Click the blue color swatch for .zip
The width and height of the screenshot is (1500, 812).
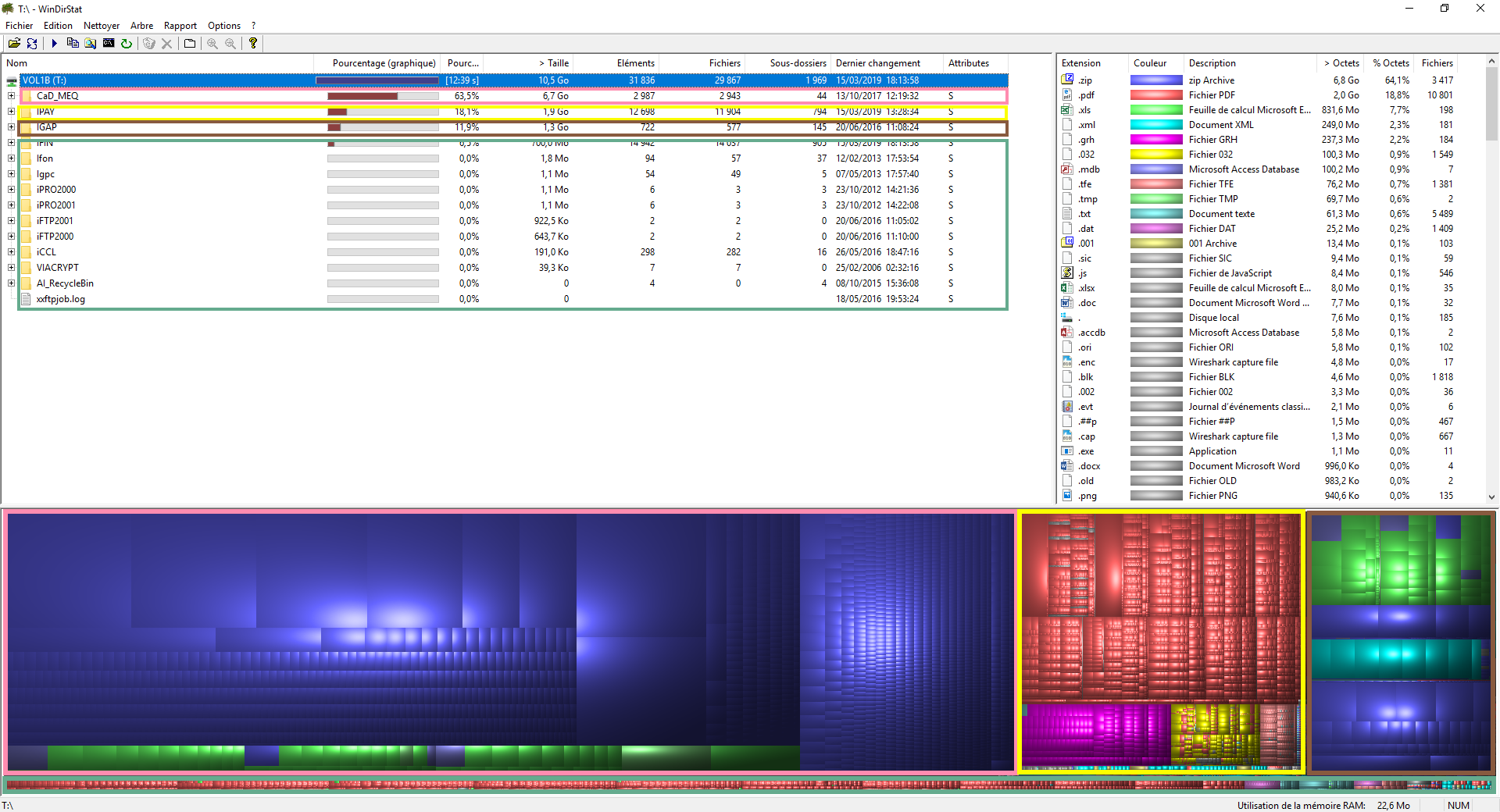click(x=1155, y=80)
